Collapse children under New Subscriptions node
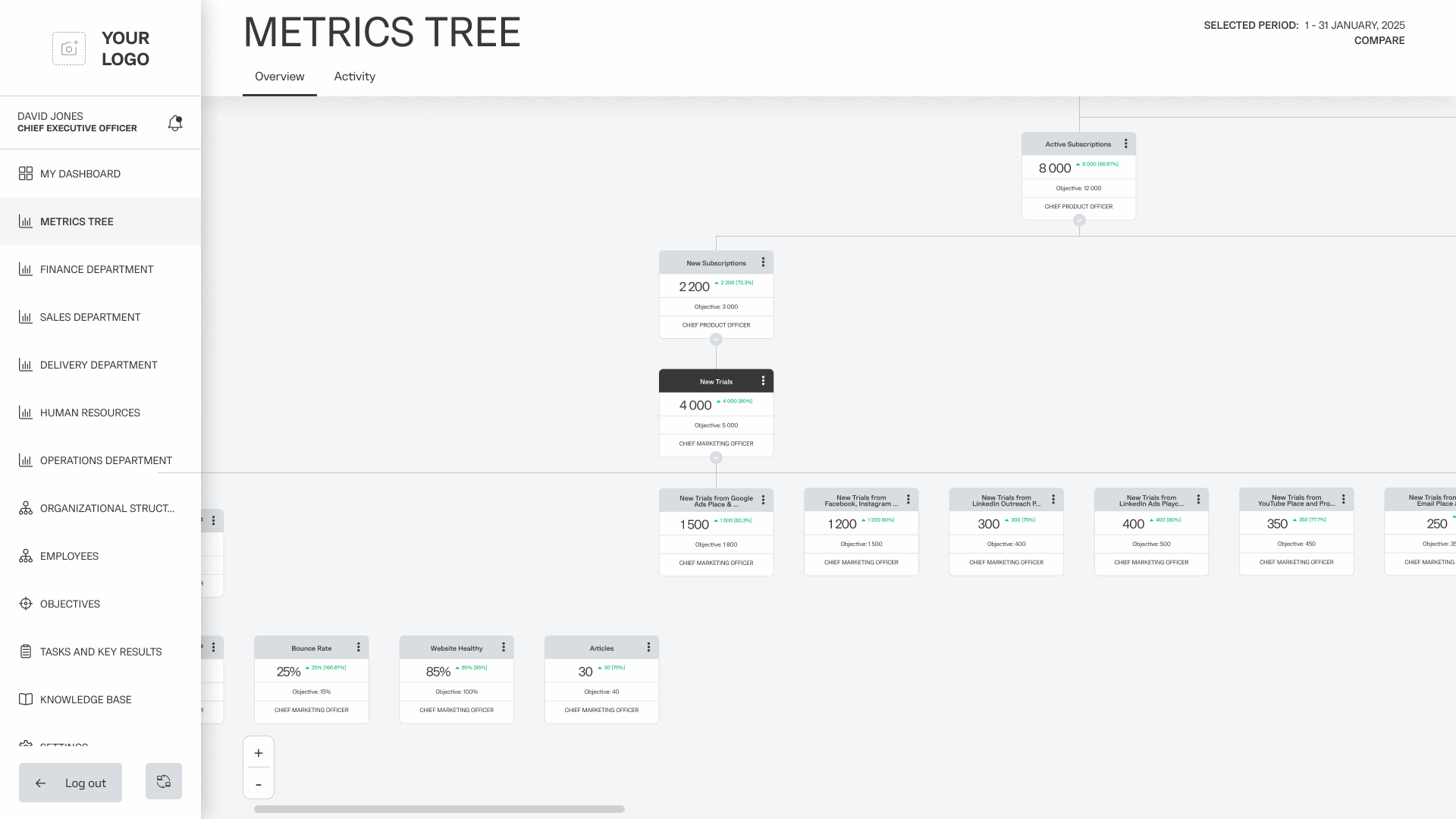 tap(716, 339)
